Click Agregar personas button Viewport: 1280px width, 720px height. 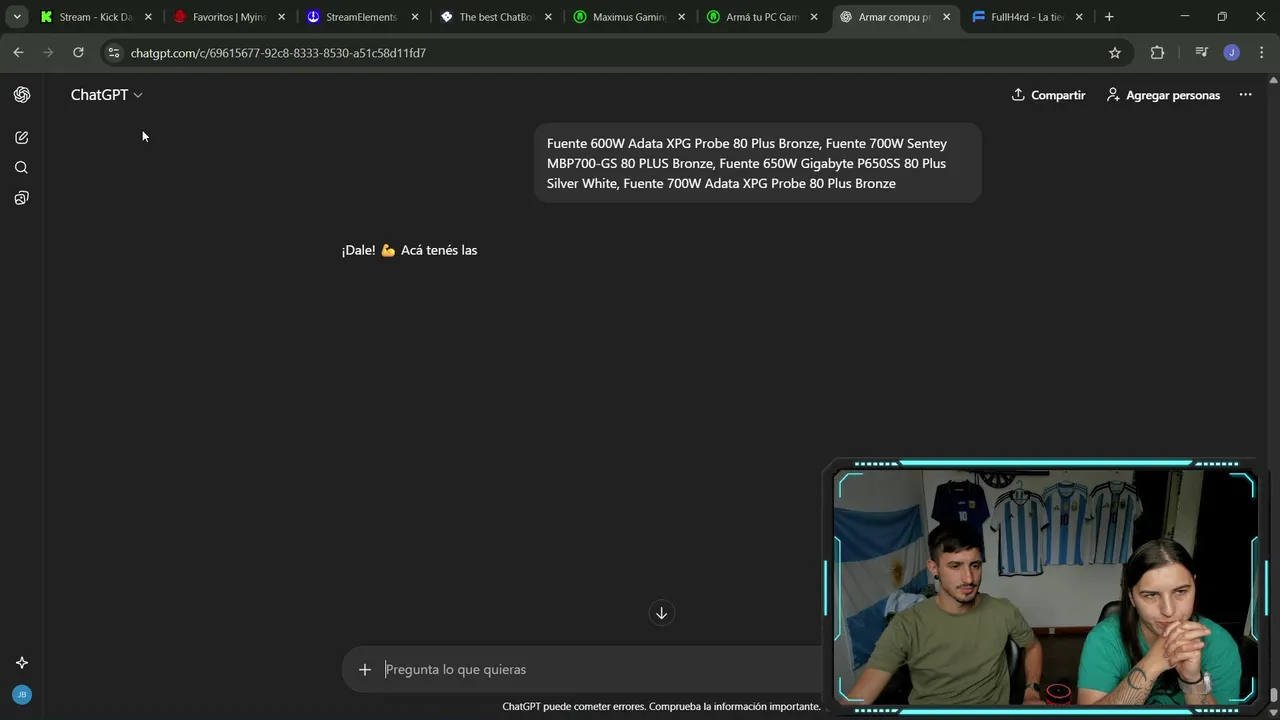(x=1163, y=95)
